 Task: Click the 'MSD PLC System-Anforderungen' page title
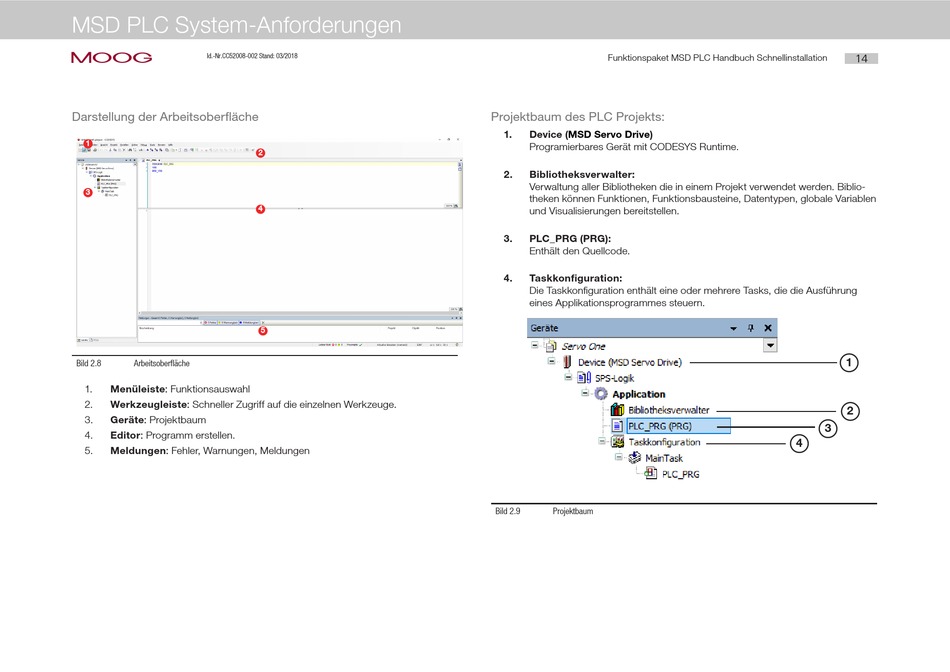[x=236, y=25]
